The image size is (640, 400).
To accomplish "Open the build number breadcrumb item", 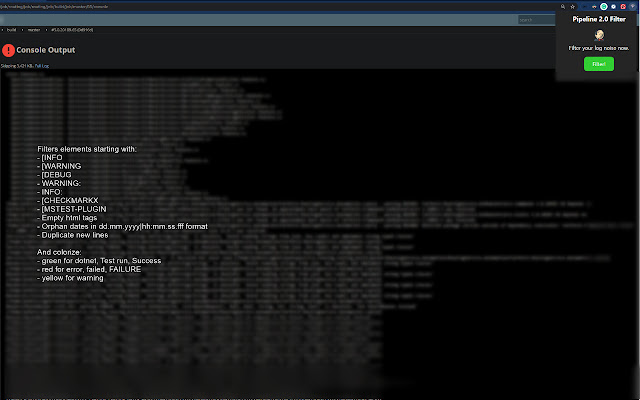I will [x=72, y=30].
